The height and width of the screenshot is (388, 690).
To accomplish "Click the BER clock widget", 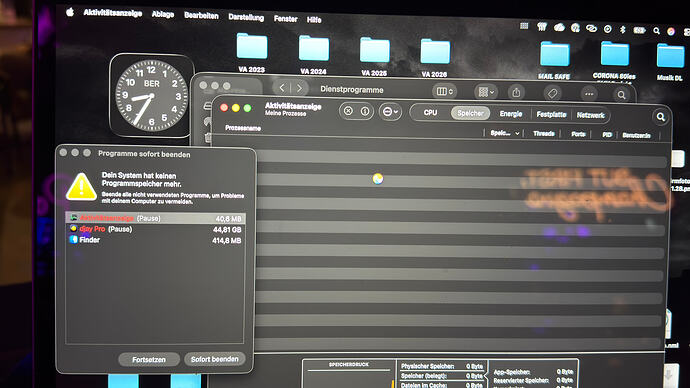I will pyautogui.click(x=151, y=95).
